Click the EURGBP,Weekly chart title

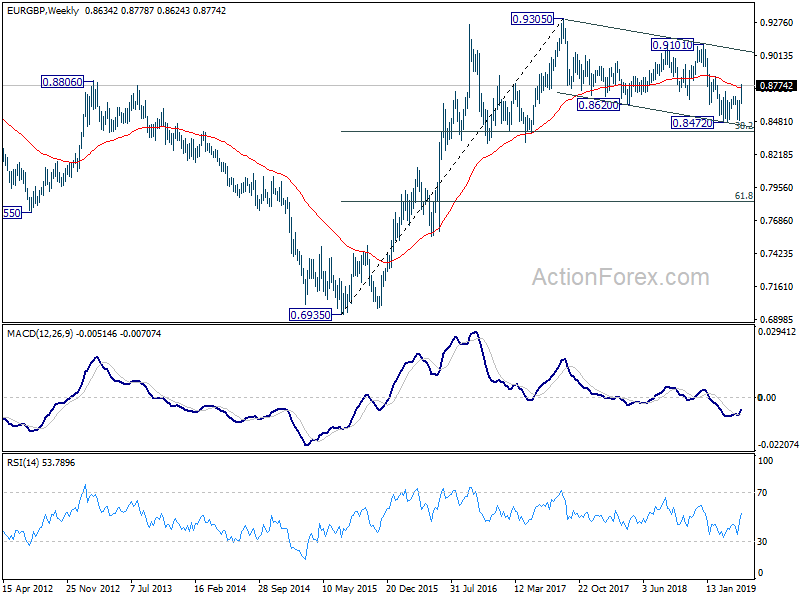(43, 11)
